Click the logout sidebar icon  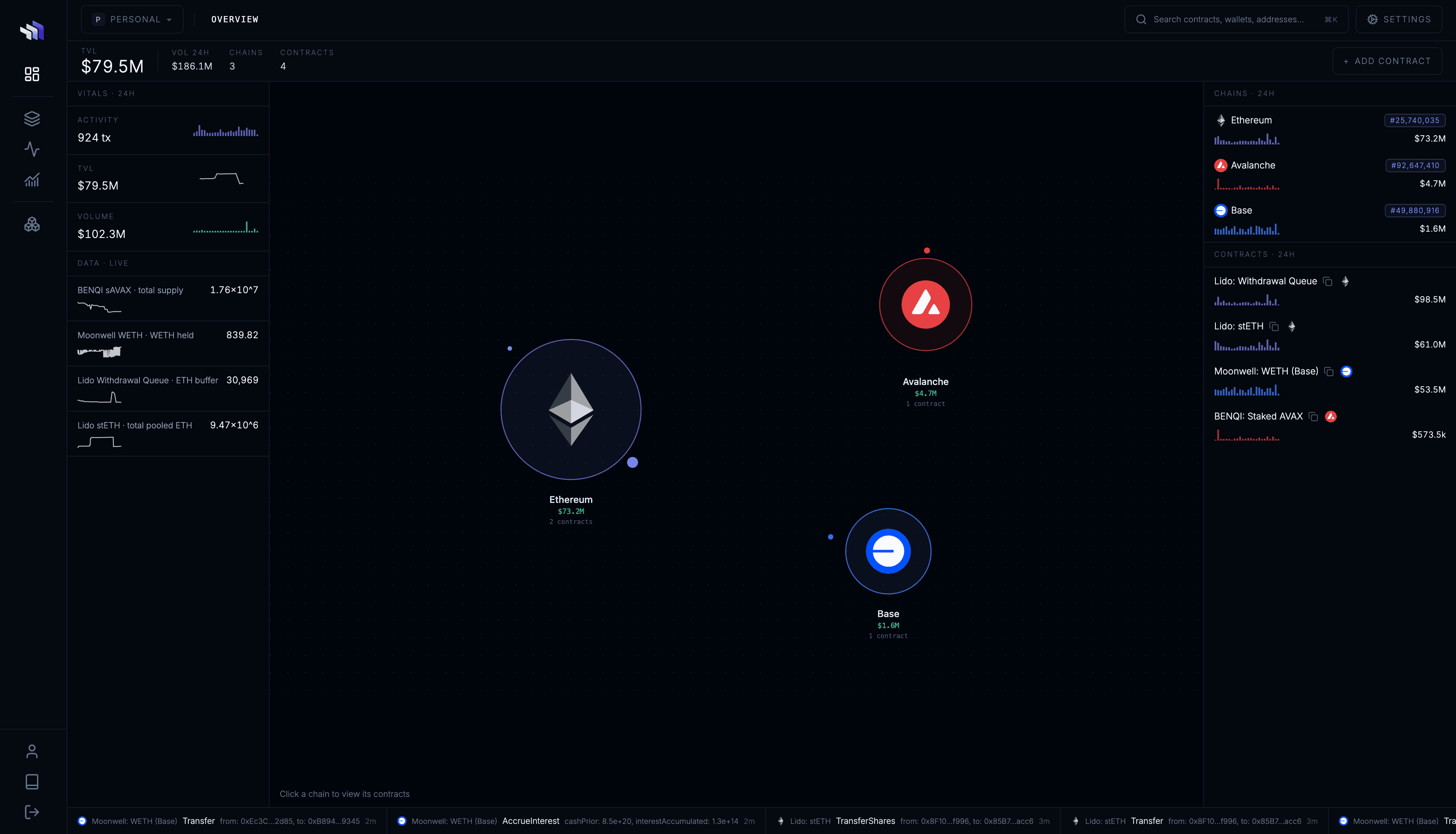32,812
